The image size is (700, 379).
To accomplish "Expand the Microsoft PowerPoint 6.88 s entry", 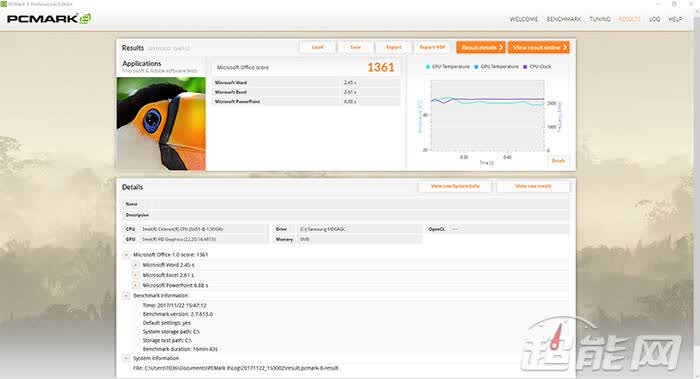I will (x=136, y=285).
